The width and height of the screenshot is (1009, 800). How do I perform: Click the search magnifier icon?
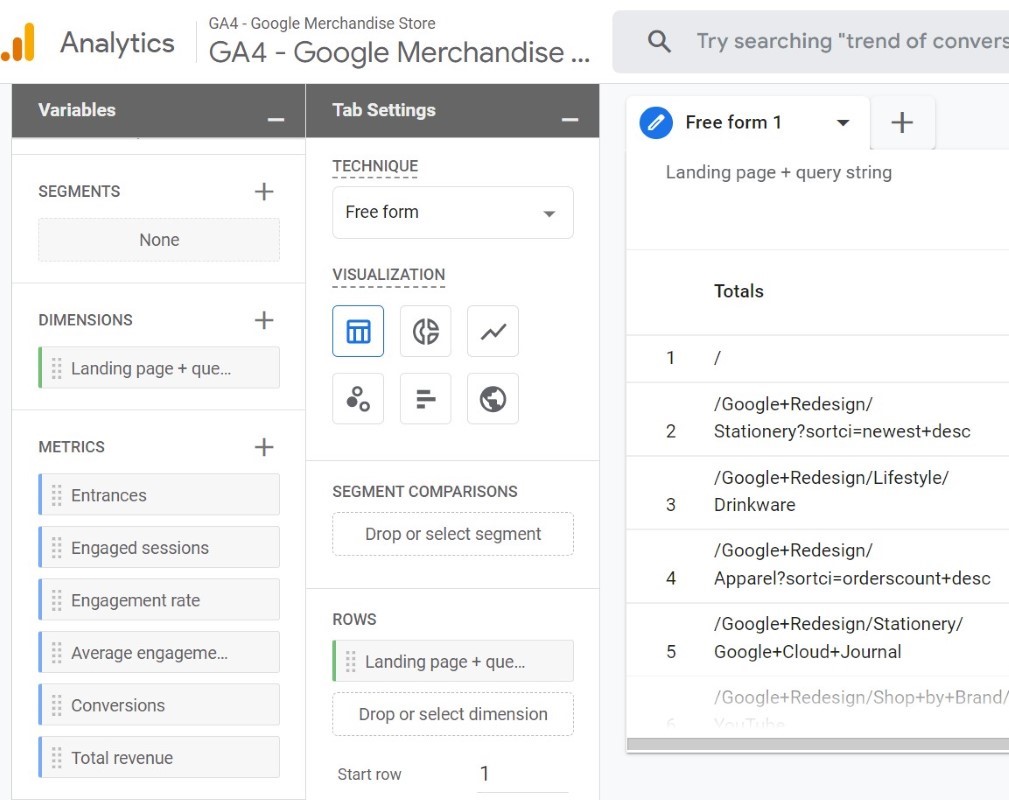(659, 41)
